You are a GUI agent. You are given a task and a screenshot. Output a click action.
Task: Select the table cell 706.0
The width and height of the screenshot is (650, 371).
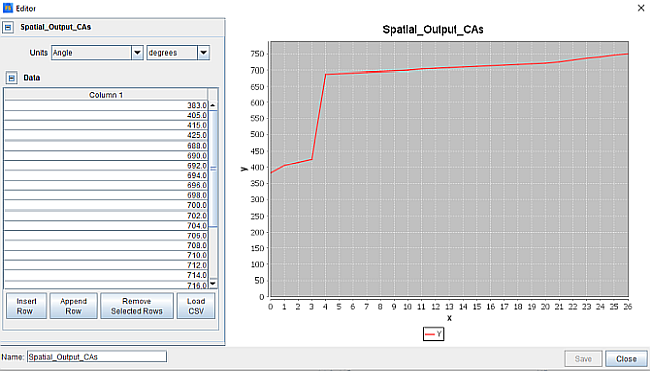(106, 235)
